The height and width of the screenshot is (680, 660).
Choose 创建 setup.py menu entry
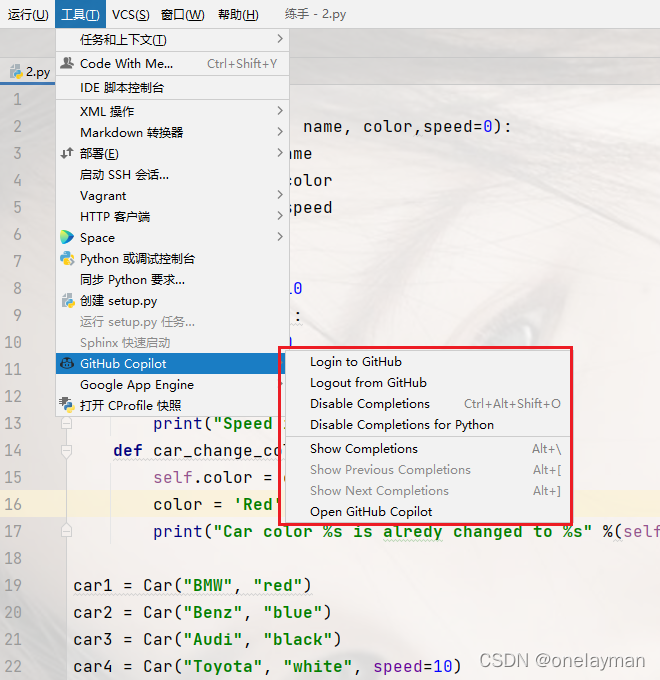[x=173, y=301]
